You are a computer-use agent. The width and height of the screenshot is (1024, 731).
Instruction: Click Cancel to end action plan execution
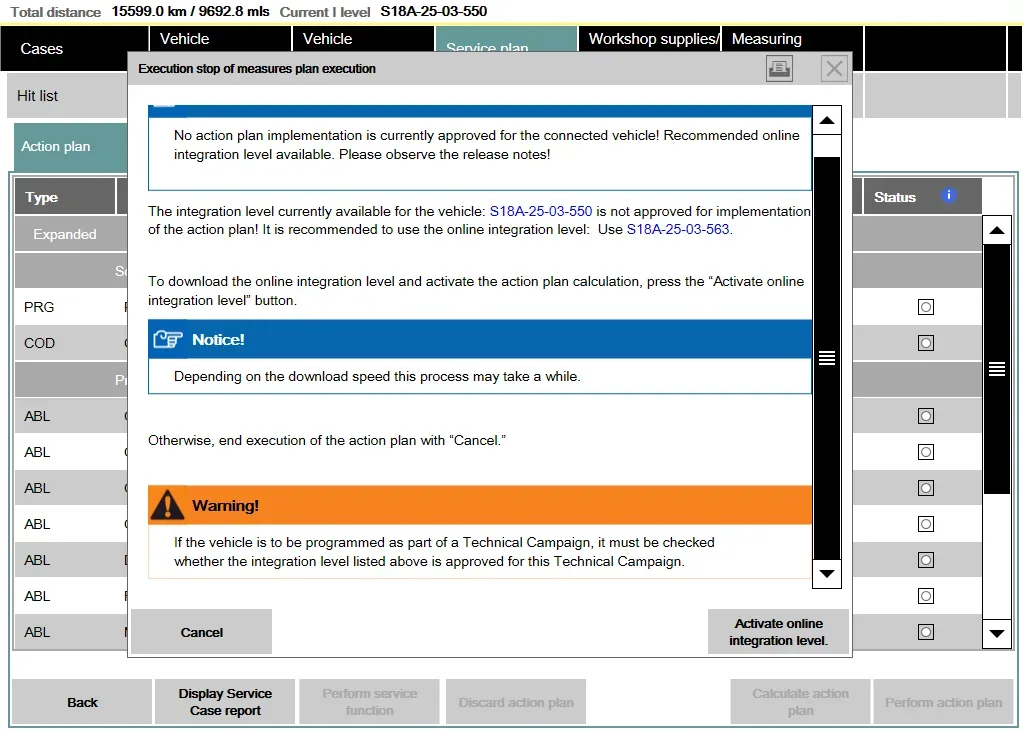[x=201, y=632]
